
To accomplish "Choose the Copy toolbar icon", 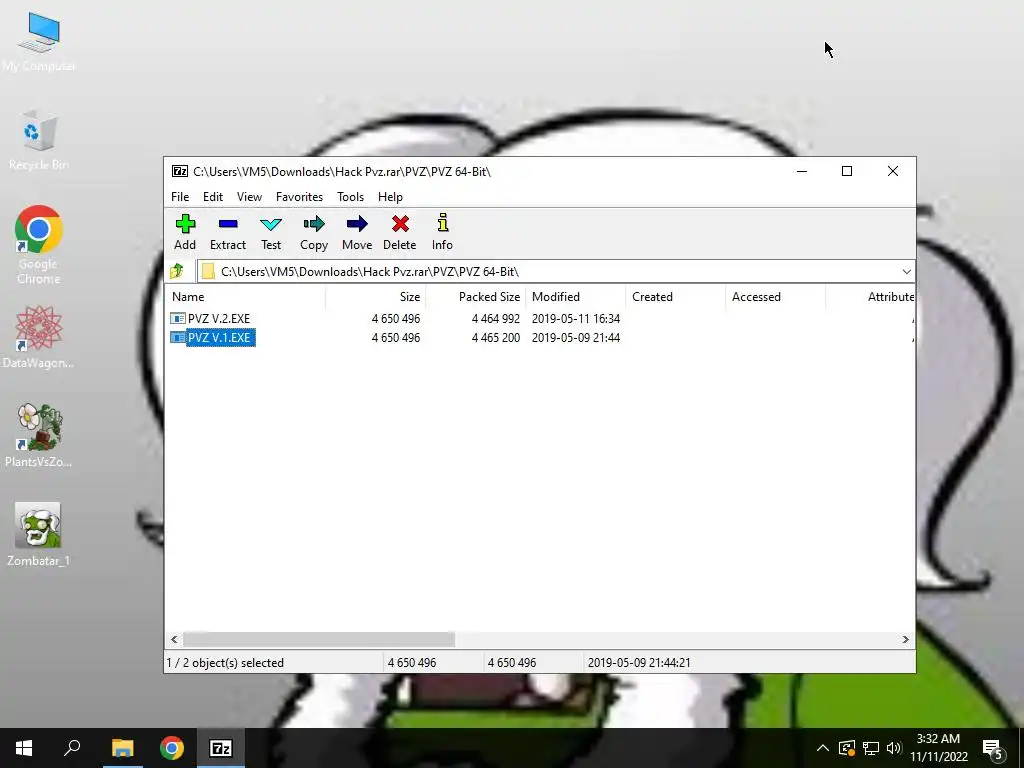I will [x=314, y=225].
